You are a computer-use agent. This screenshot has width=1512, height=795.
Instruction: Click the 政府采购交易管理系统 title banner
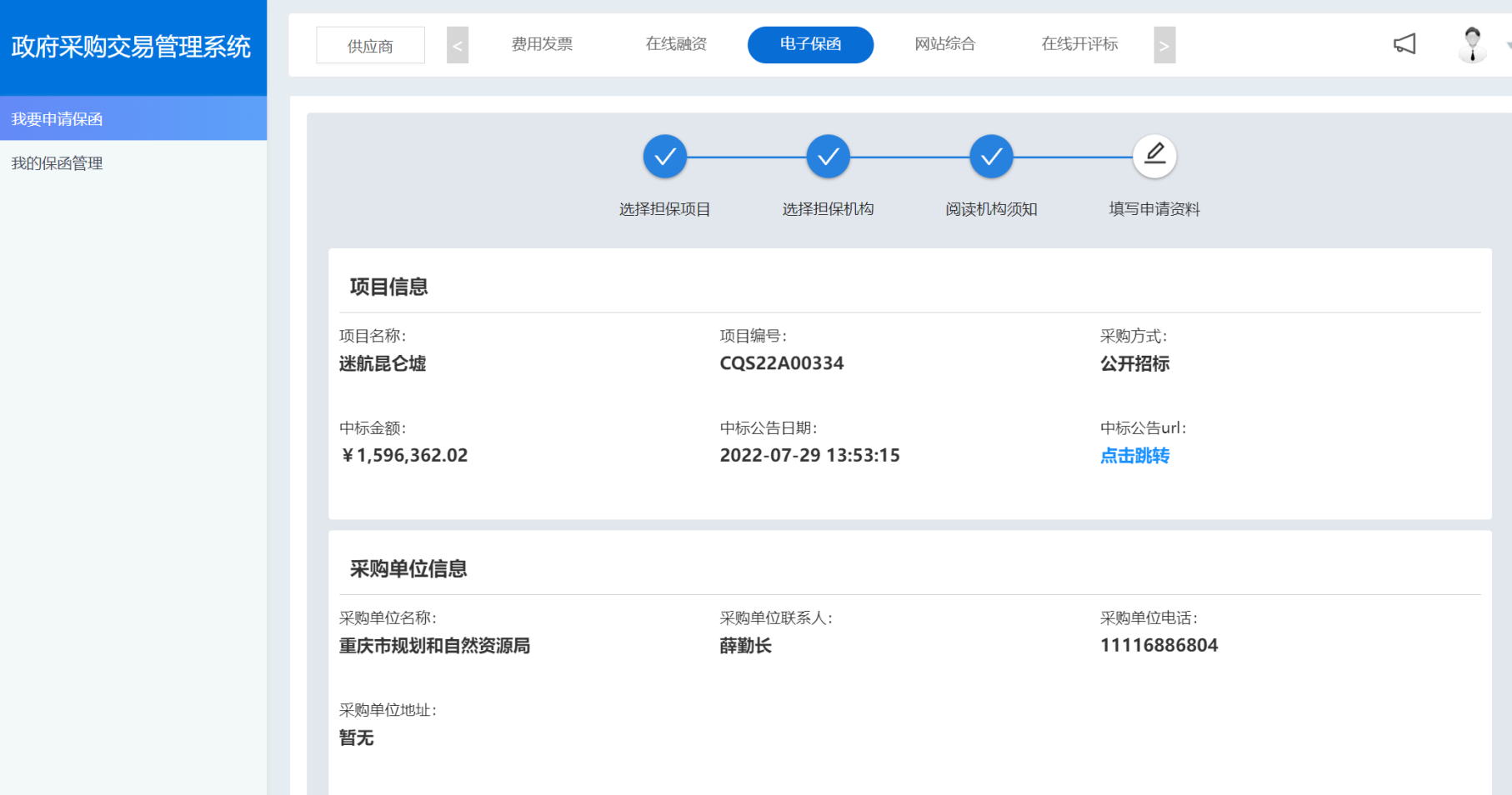pos(131,47)
